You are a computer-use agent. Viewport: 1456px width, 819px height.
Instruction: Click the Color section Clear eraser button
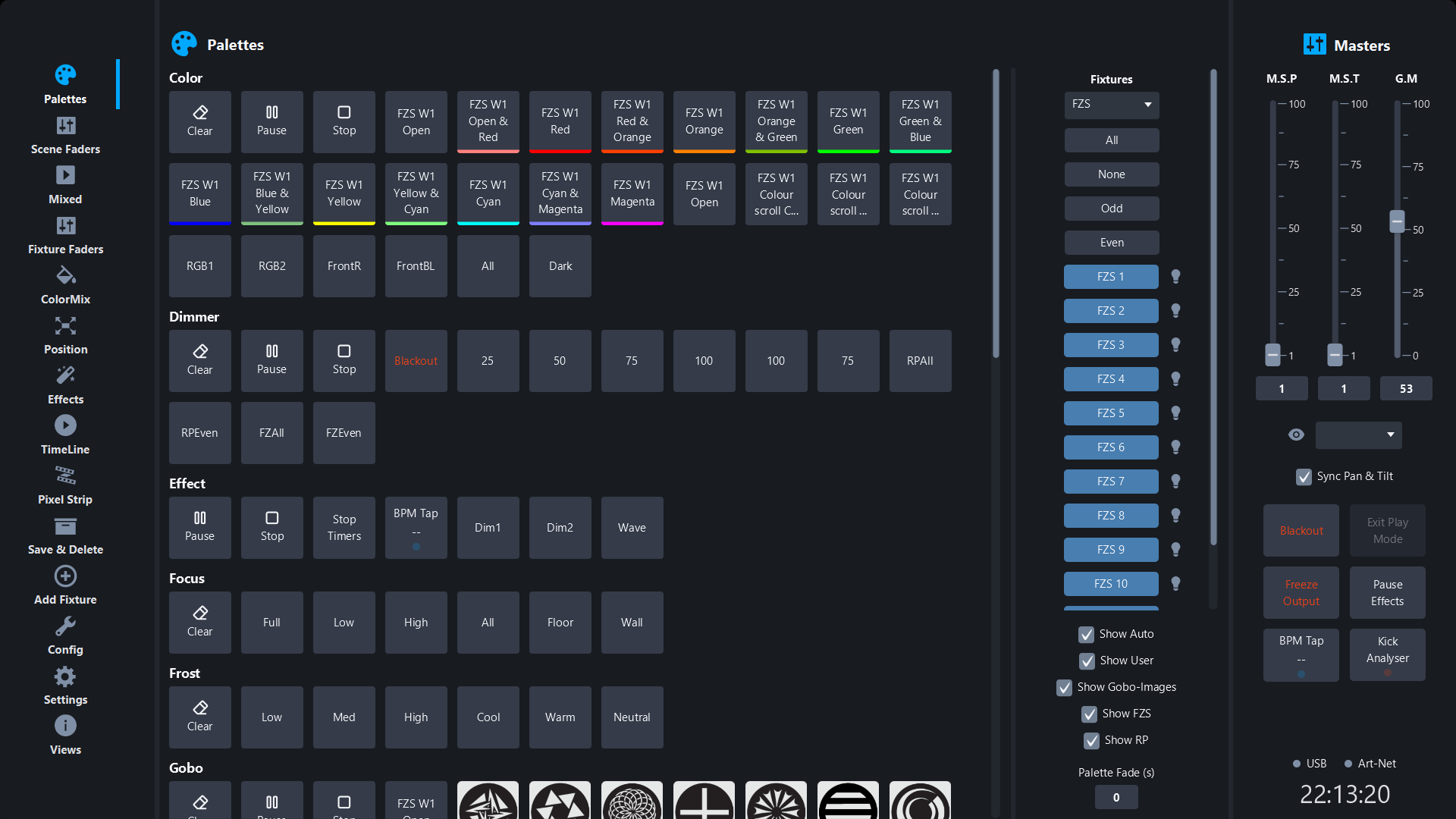(x=199, y=122)
